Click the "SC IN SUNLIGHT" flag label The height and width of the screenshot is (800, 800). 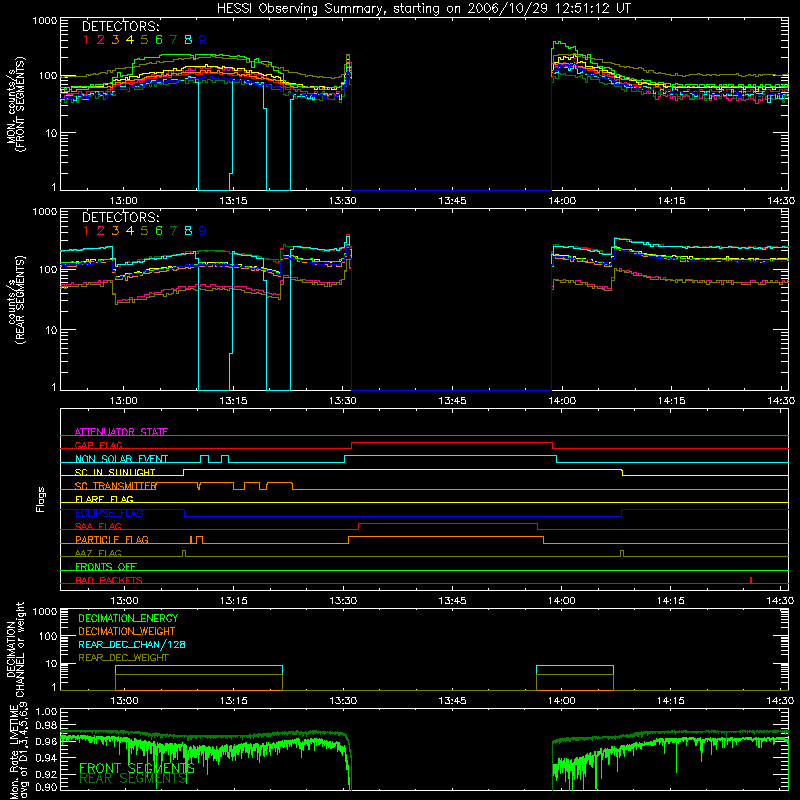(115, 472)
